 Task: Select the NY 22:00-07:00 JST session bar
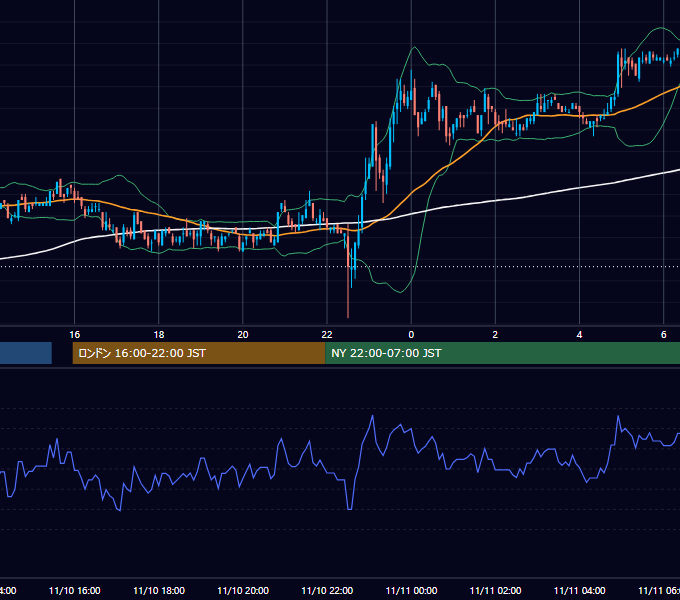coord(502,353)
